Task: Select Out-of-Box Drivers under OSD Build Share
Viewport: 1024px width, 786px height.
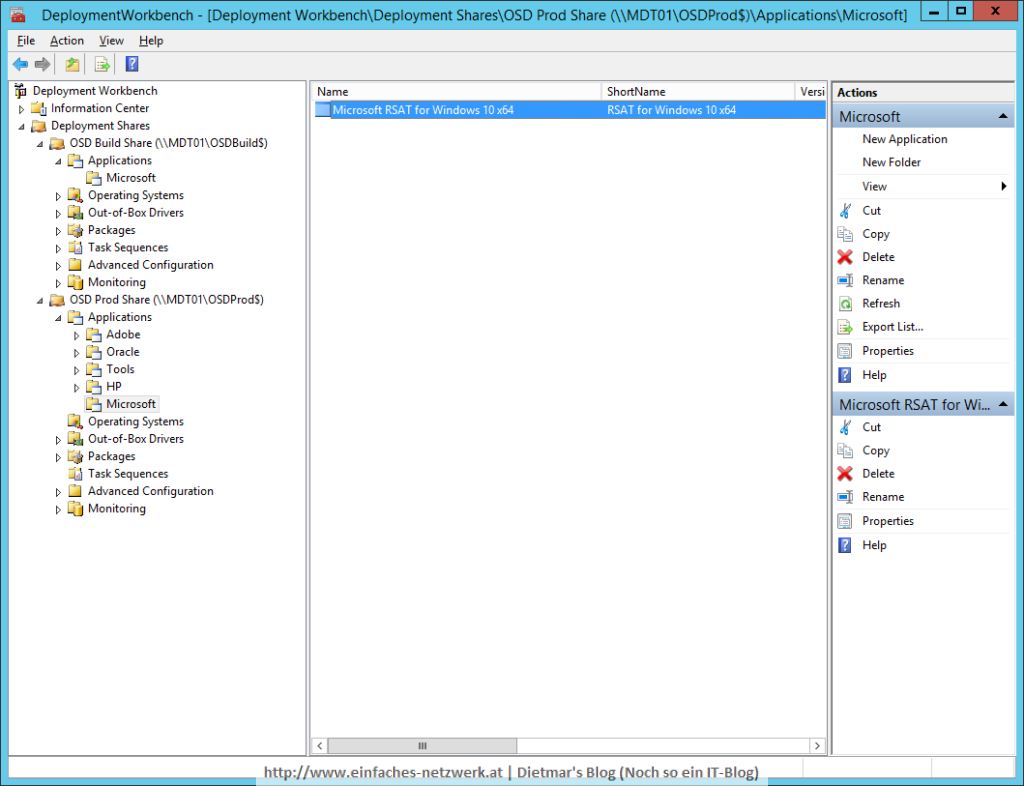Action: click(x=135, y=212)
